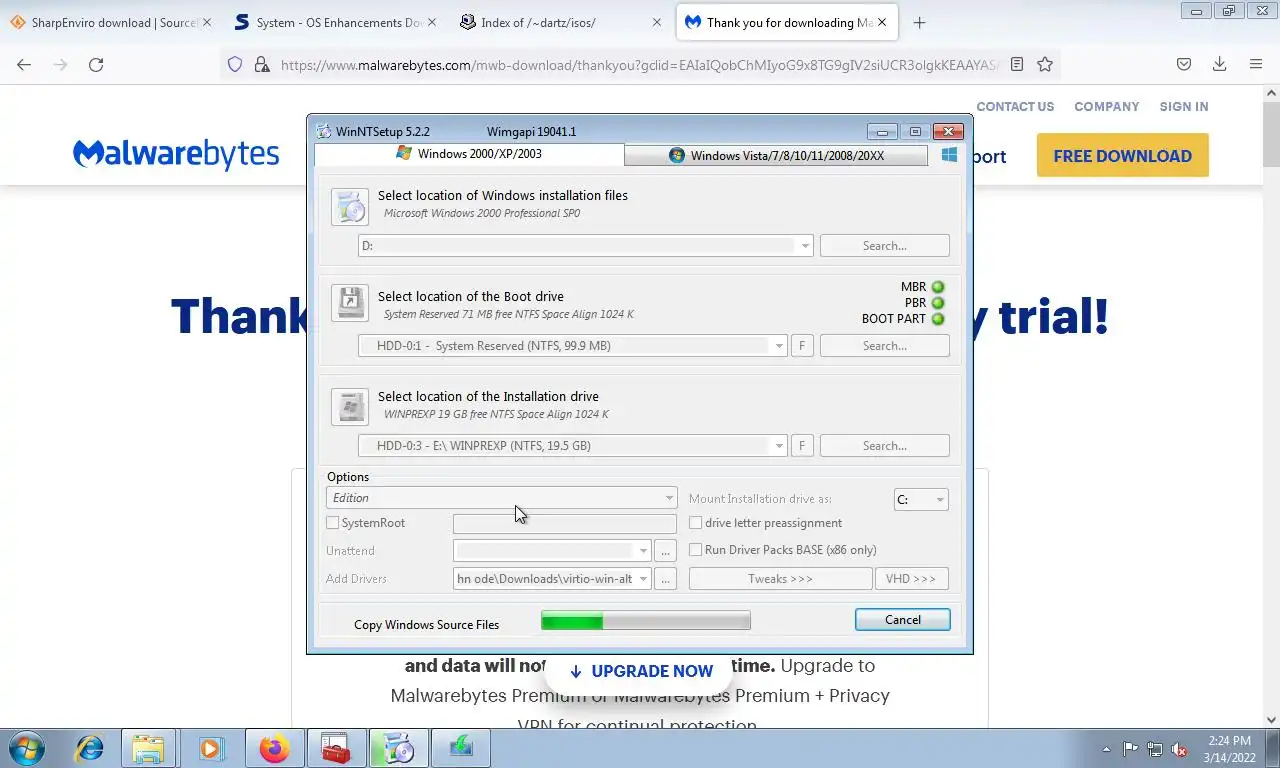Open the red toolbox taskbar app
This screenshot has height=768, width=1280.
coord(336,748)
